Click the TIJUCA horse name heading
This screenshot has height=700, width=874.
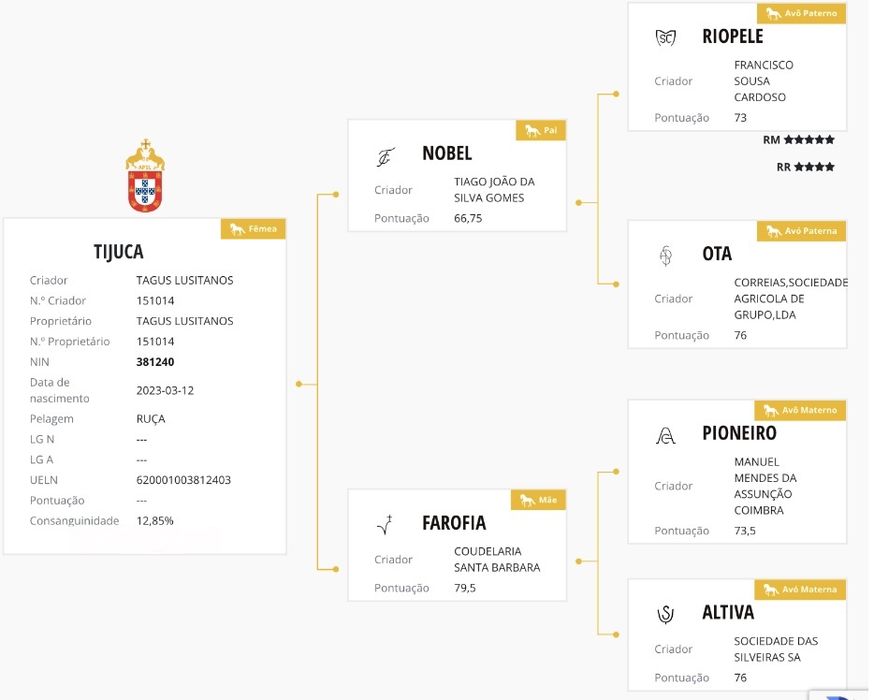click(x=118, y=252)
